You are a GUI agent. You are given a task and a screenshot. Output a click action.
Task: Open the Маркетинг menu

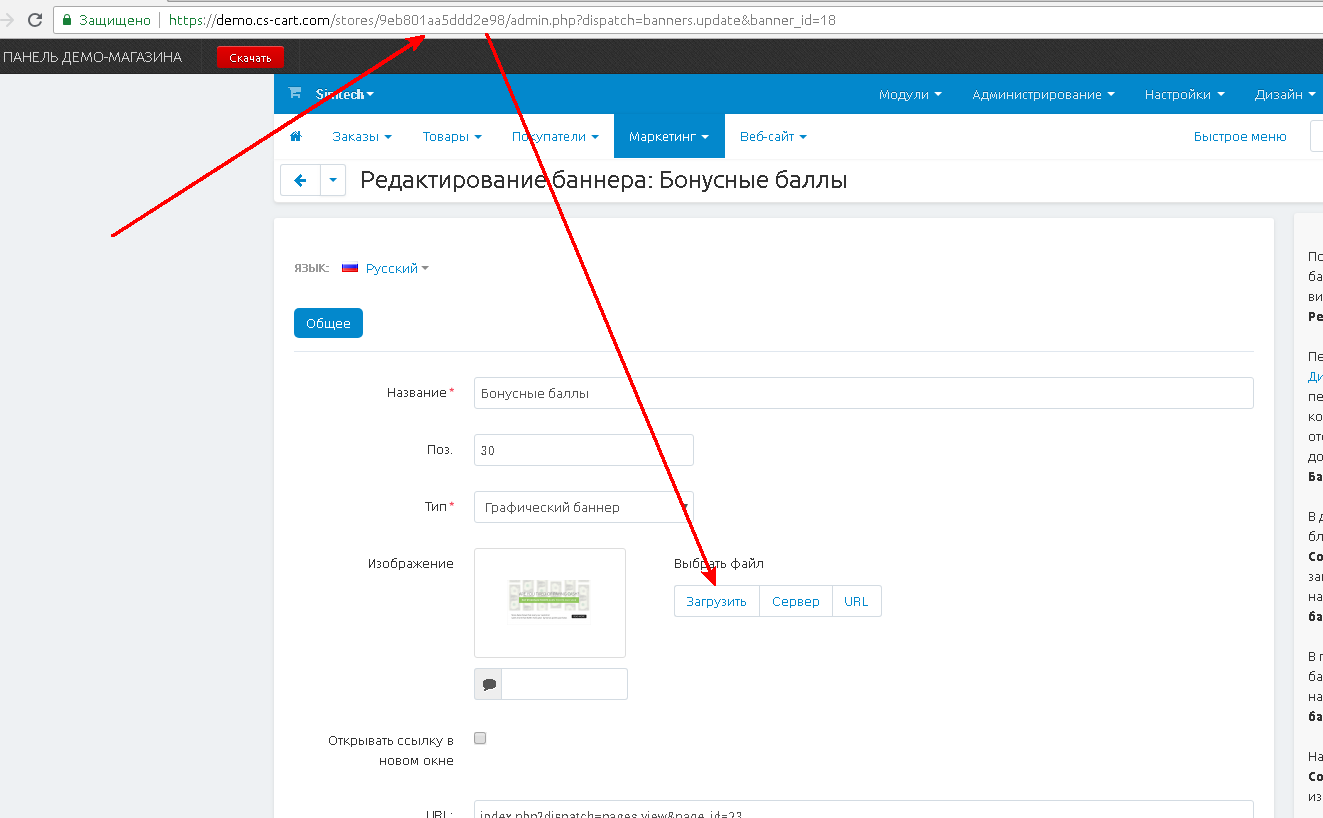pyautogui.click(x=668, y=136)
